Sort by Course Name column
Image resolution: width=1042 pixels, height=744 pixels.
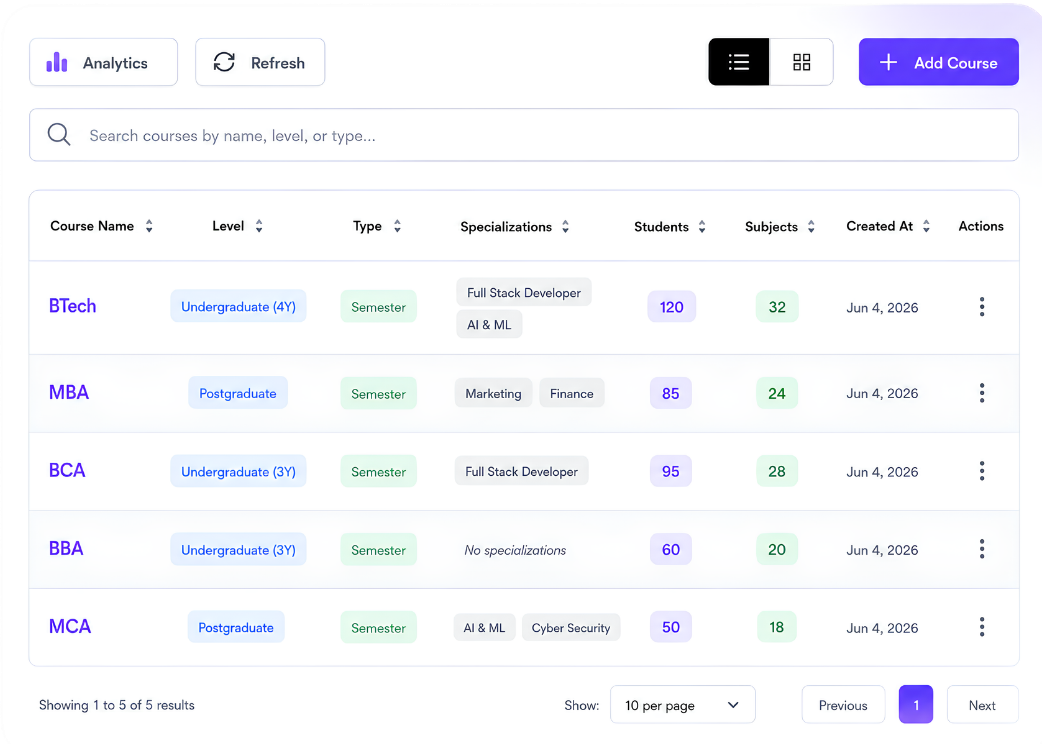(102, 227)
